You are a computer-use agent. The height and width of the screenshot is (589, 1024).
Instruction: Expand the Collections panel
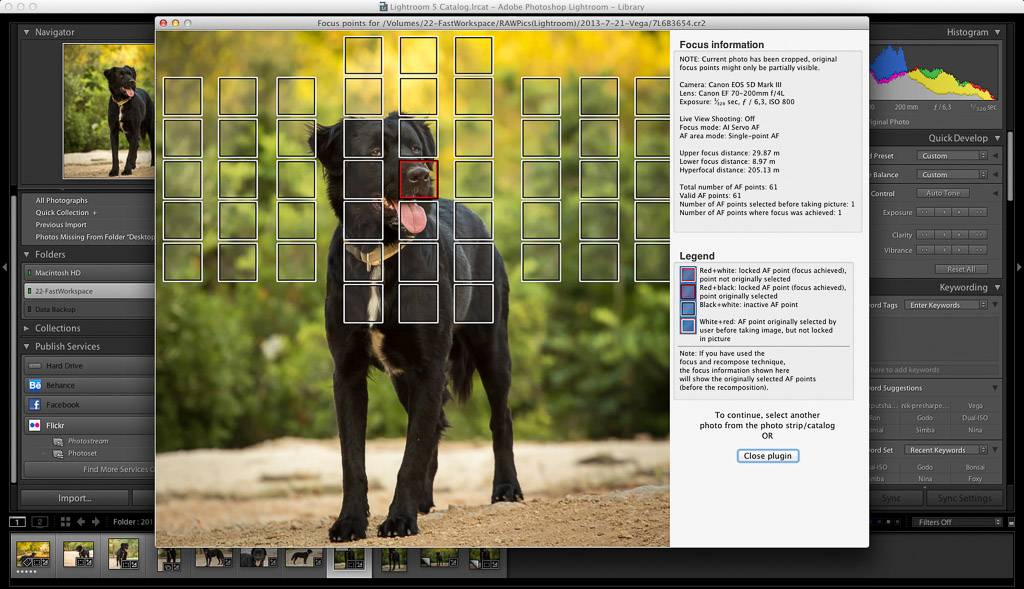point(27,328)
